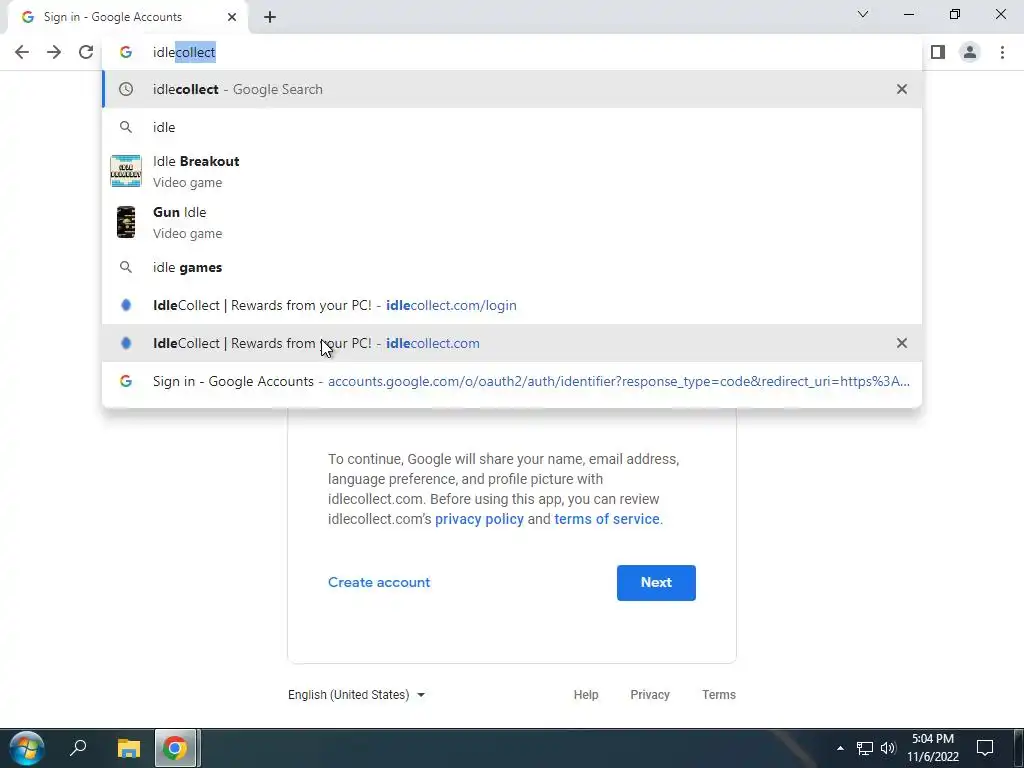Open the network icon in system tray
The height and width of the screenshot is (768, 1024).
[x=865, y=748]
